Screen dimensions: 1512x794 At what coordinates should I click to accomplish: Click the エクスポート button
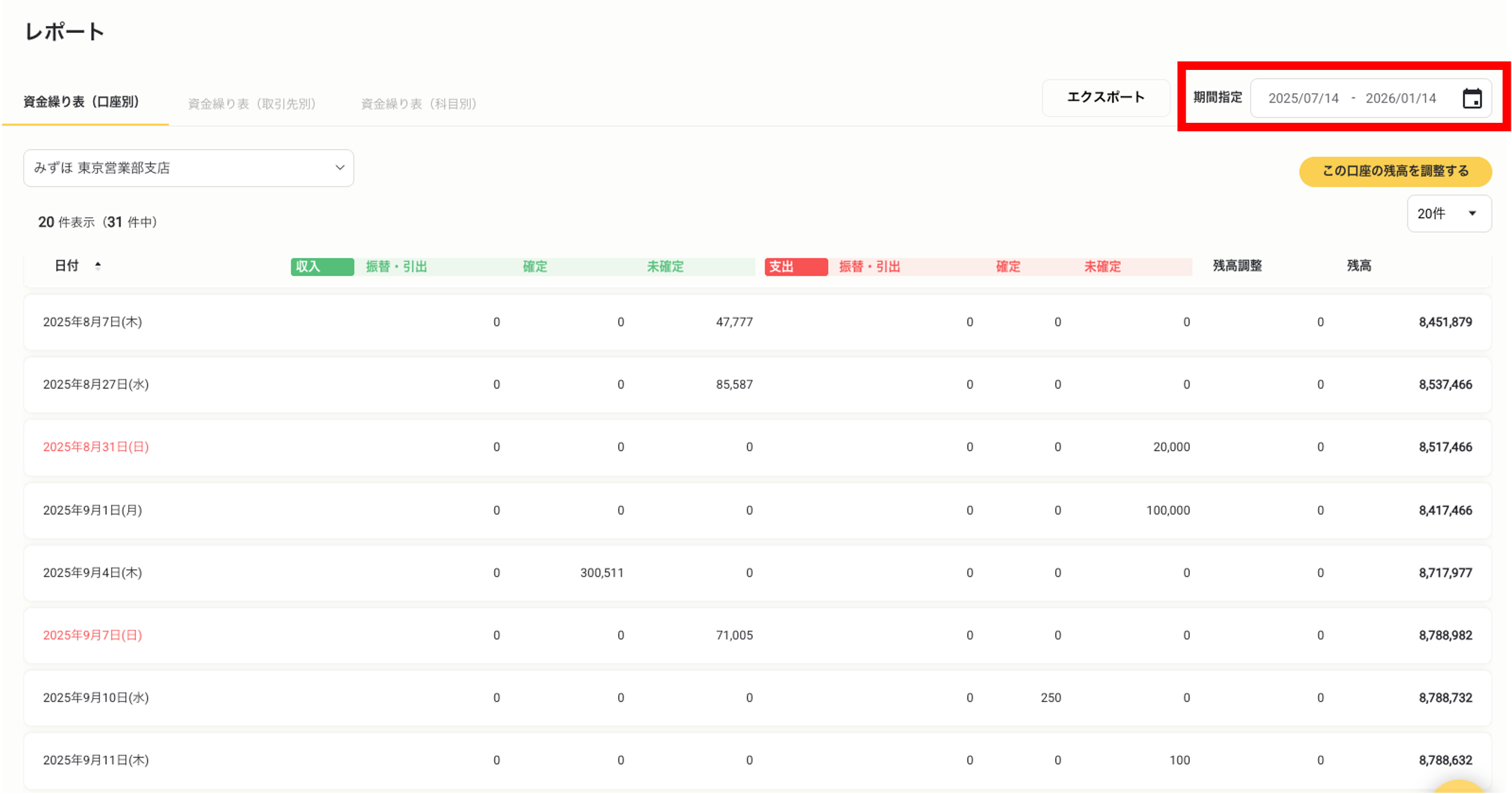click(x=1105, y=97)
